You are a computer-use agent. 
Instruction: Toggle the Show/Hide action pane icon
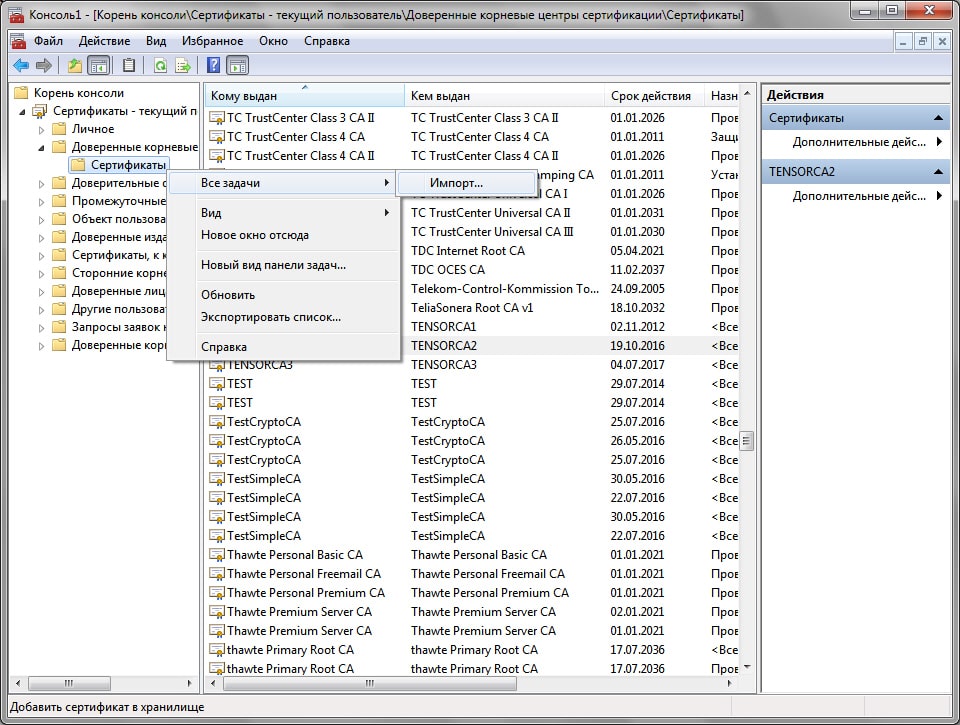pos(237,66)
